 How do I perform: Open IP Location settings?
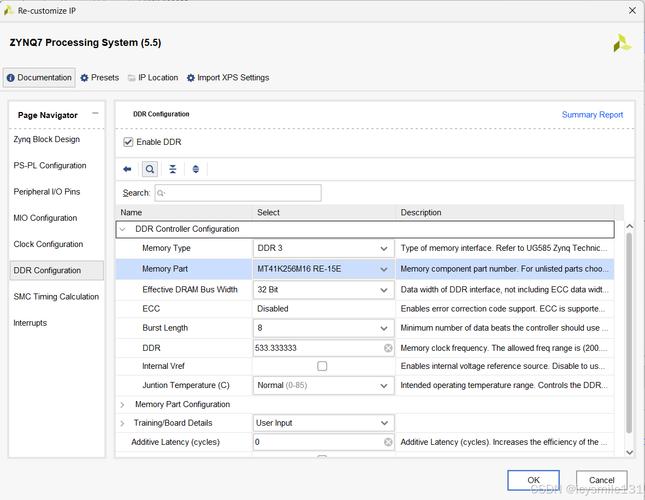[x=153, y=78]
